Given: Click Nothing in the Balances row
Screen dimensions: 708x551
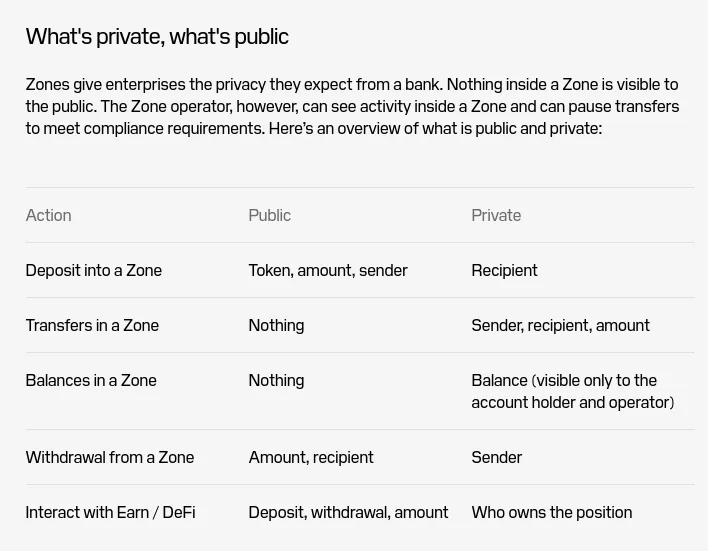Looking at the screenshot, I should pos(276,381).
